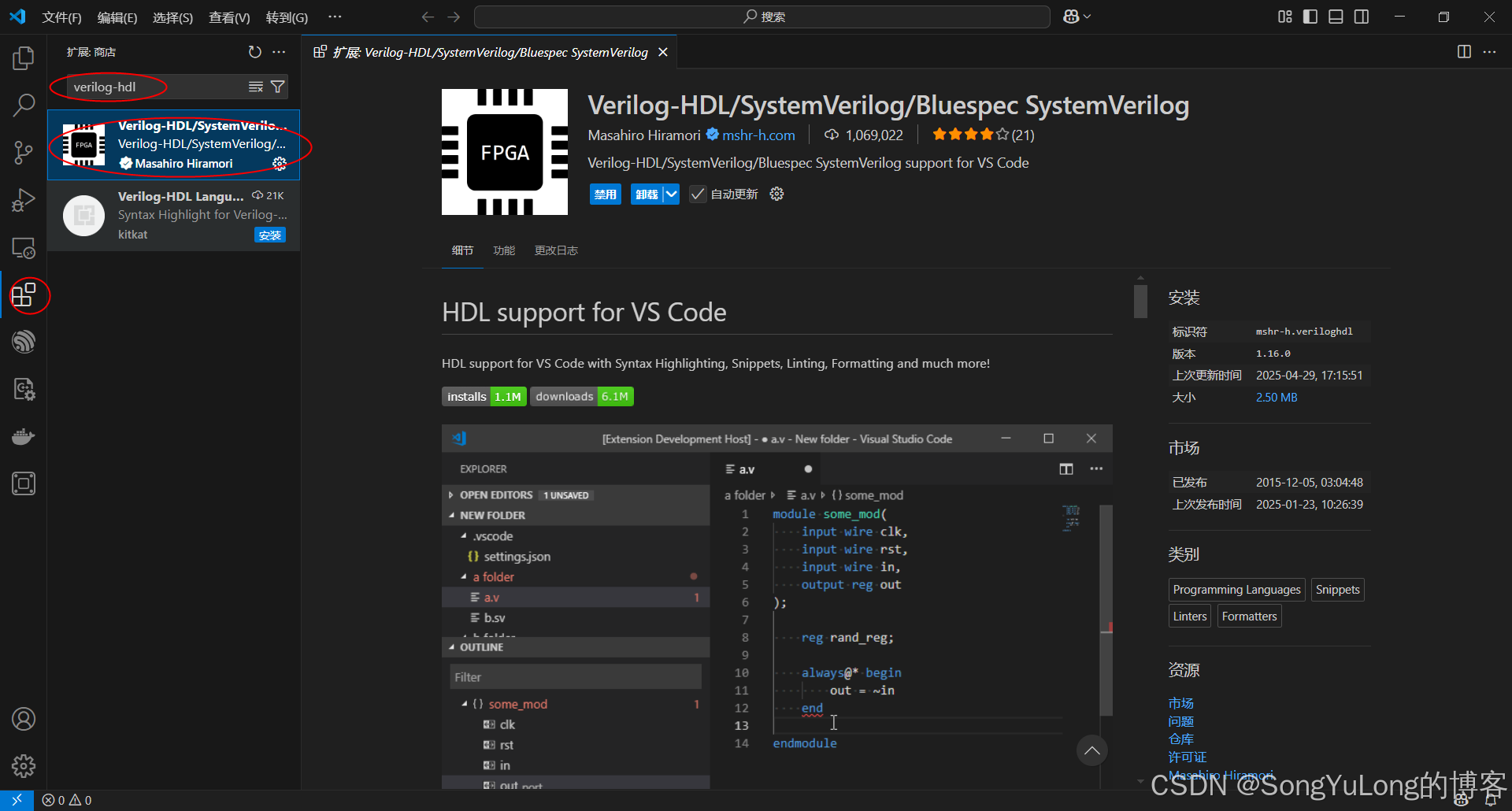1512x811 pixels.
Task: Split the editor to the right
Action: click(1464, 52)
